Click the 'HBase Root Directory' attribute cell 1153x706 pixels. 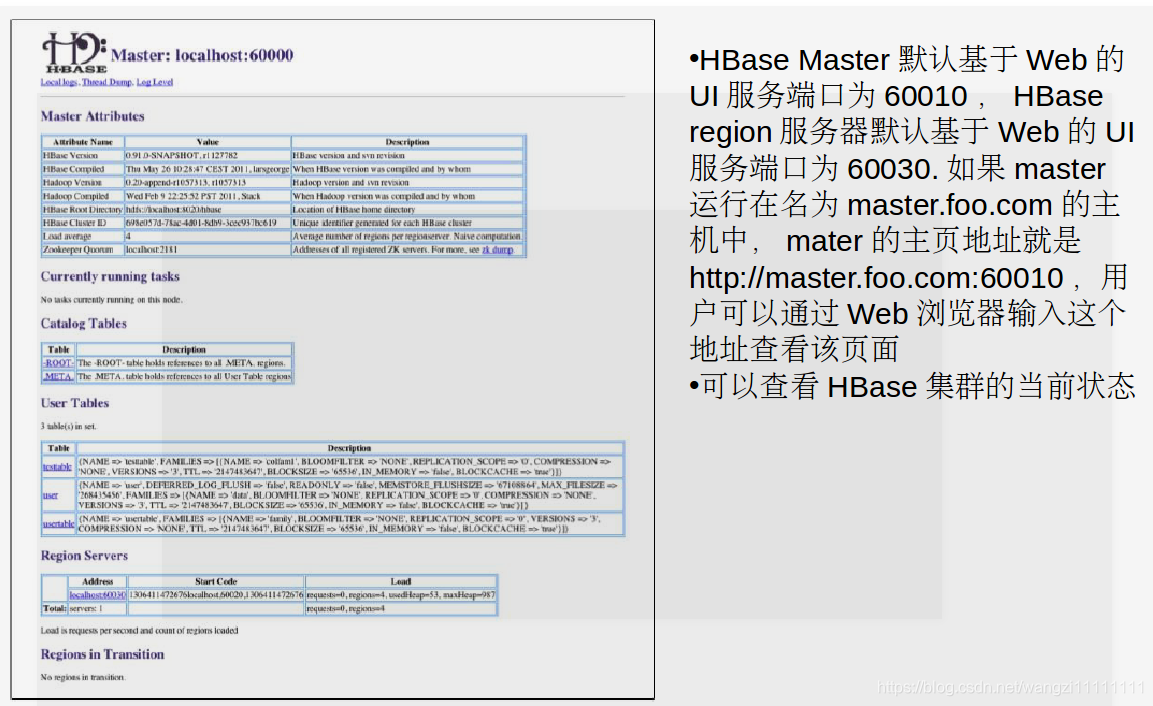pos(83,210)
